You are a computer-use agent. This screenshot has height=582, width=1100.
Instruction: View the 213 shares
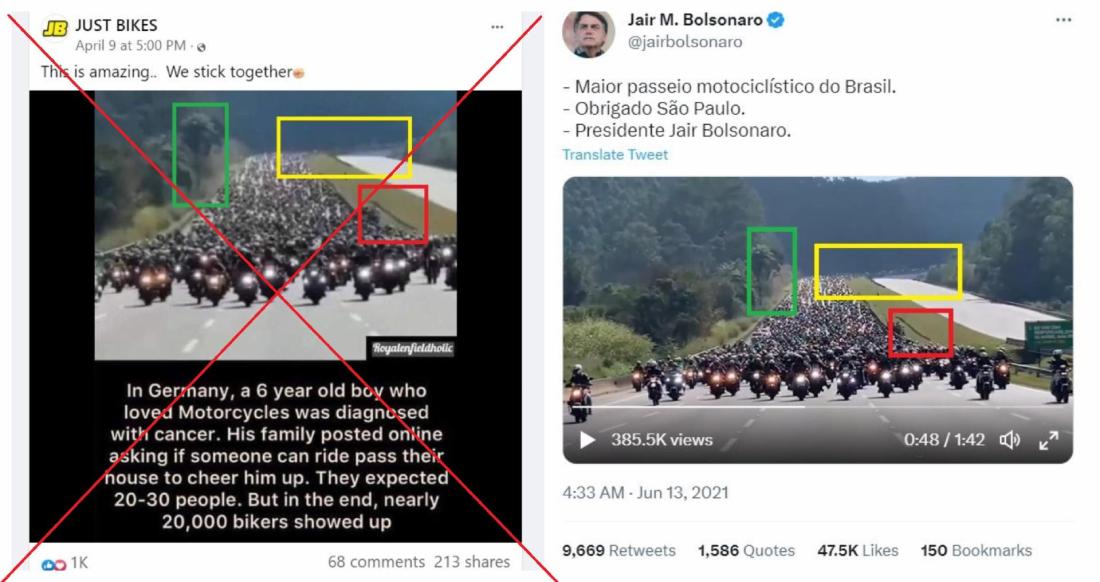[x=471, y=562]
